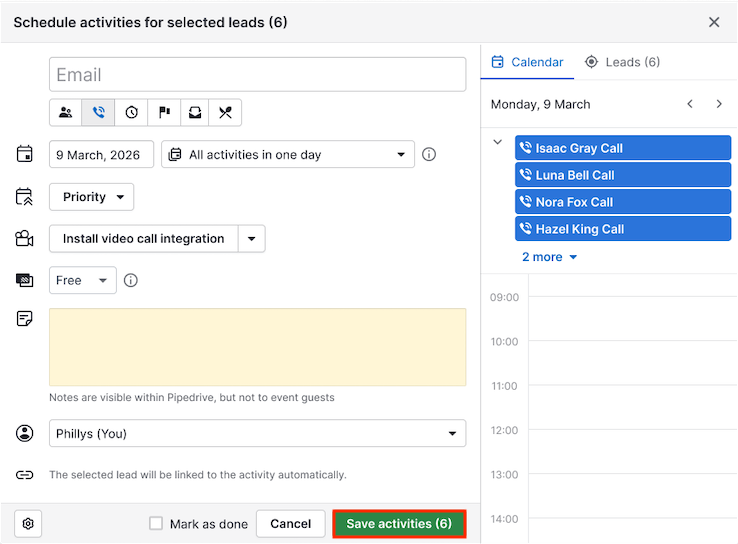Open settings gear in dialog footer
The height and width of the screenshot is (544, 738).
click(28, 524)
